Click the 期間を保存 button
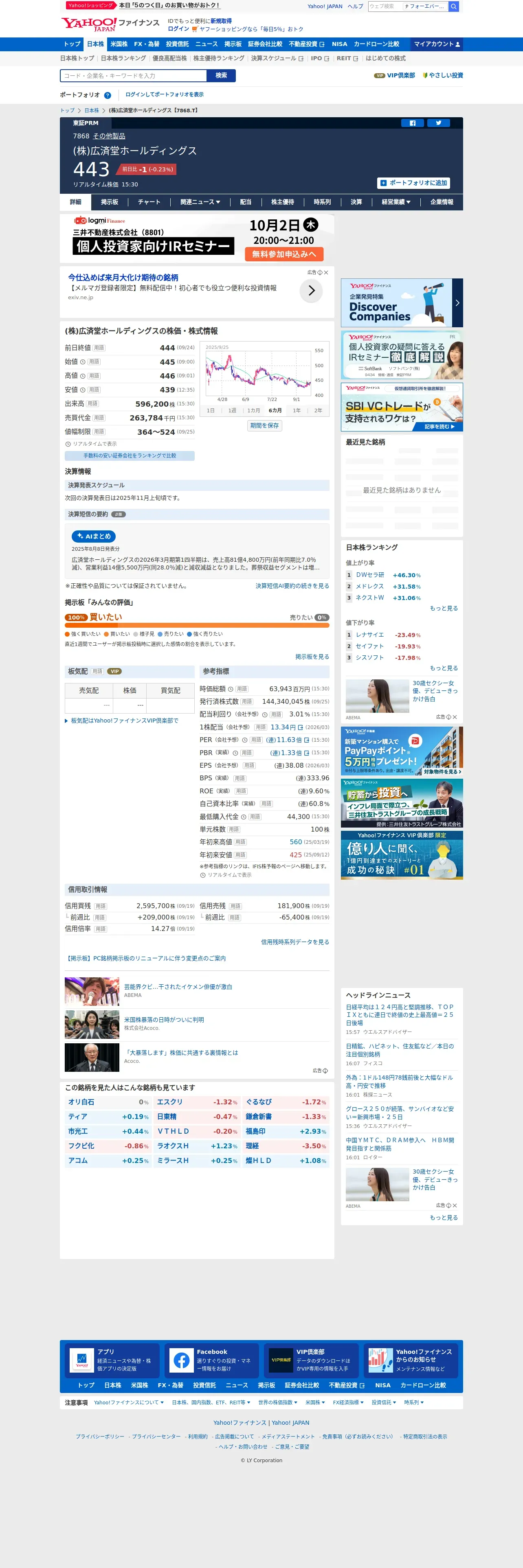Image resolution: width=523 pixels, height=1568 pixels. coord(264,425)
